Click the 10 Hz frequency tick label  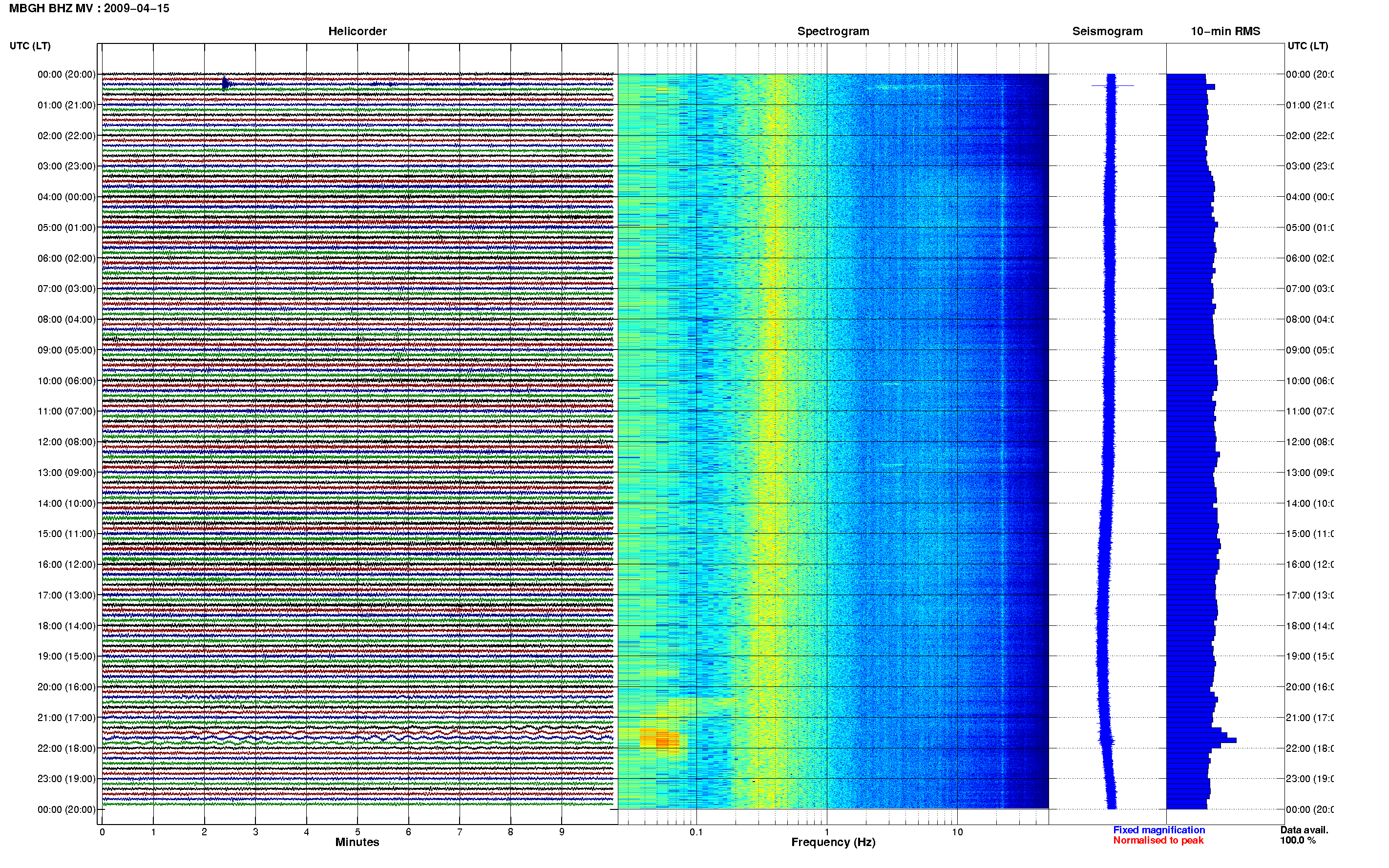957,832
